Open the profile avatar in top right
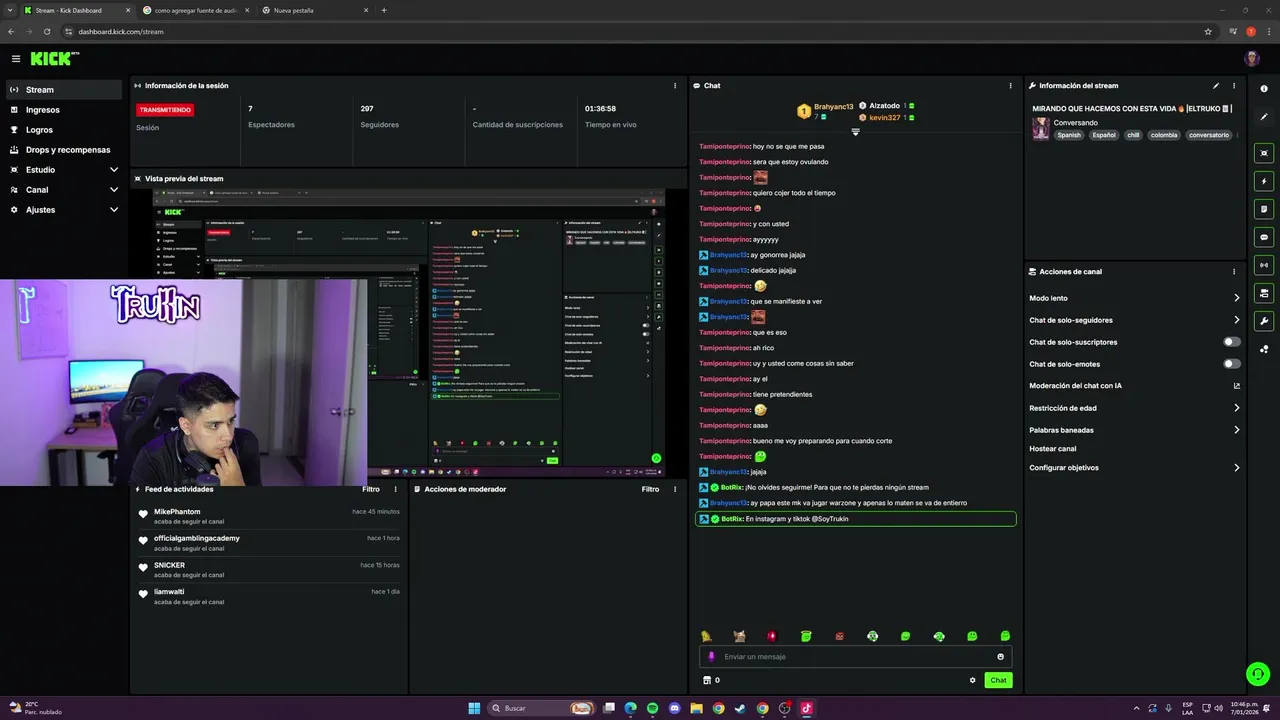 (1252, 59)
